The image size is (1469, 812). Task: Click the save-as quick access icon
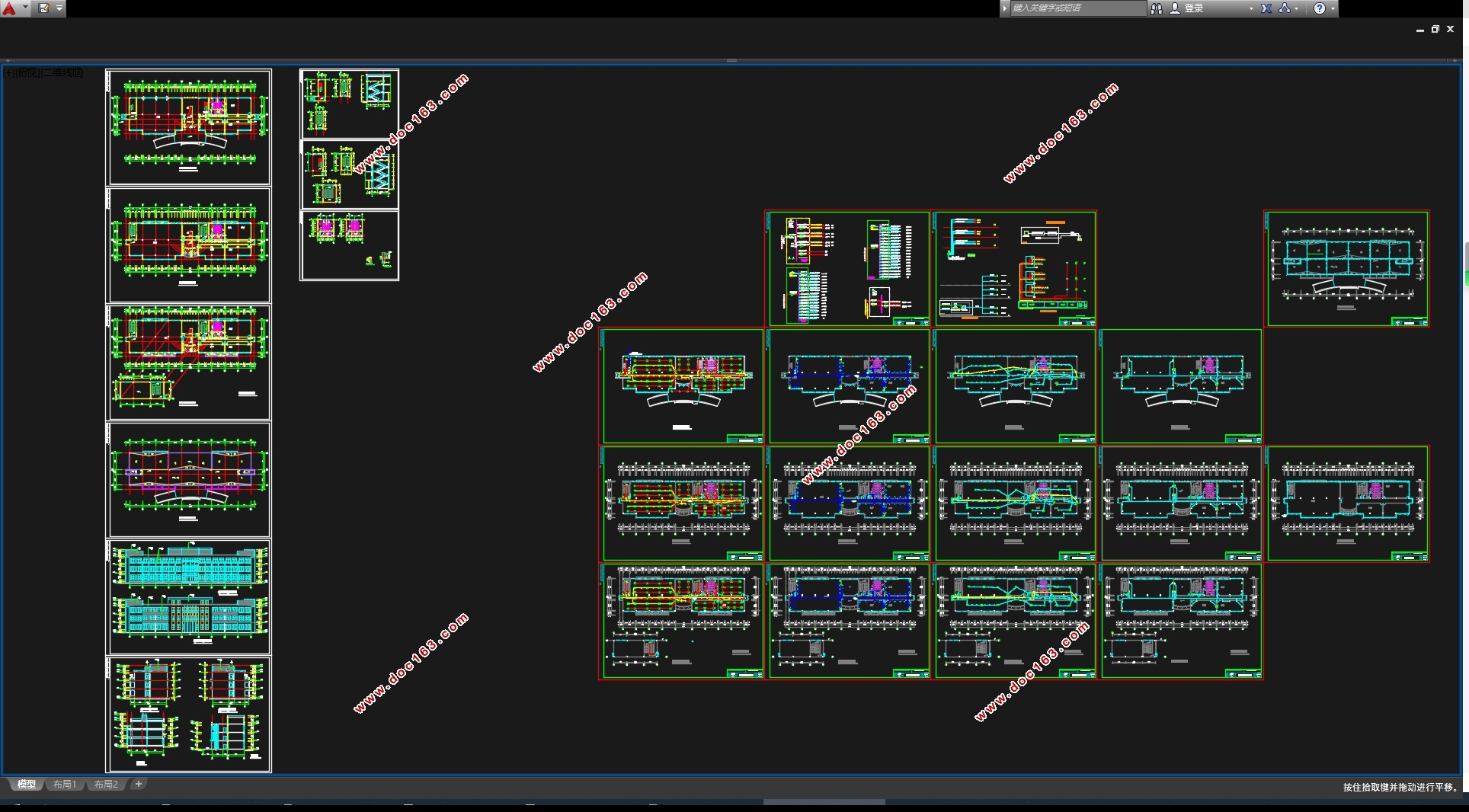pyautogui.click(x=44, y=8)
